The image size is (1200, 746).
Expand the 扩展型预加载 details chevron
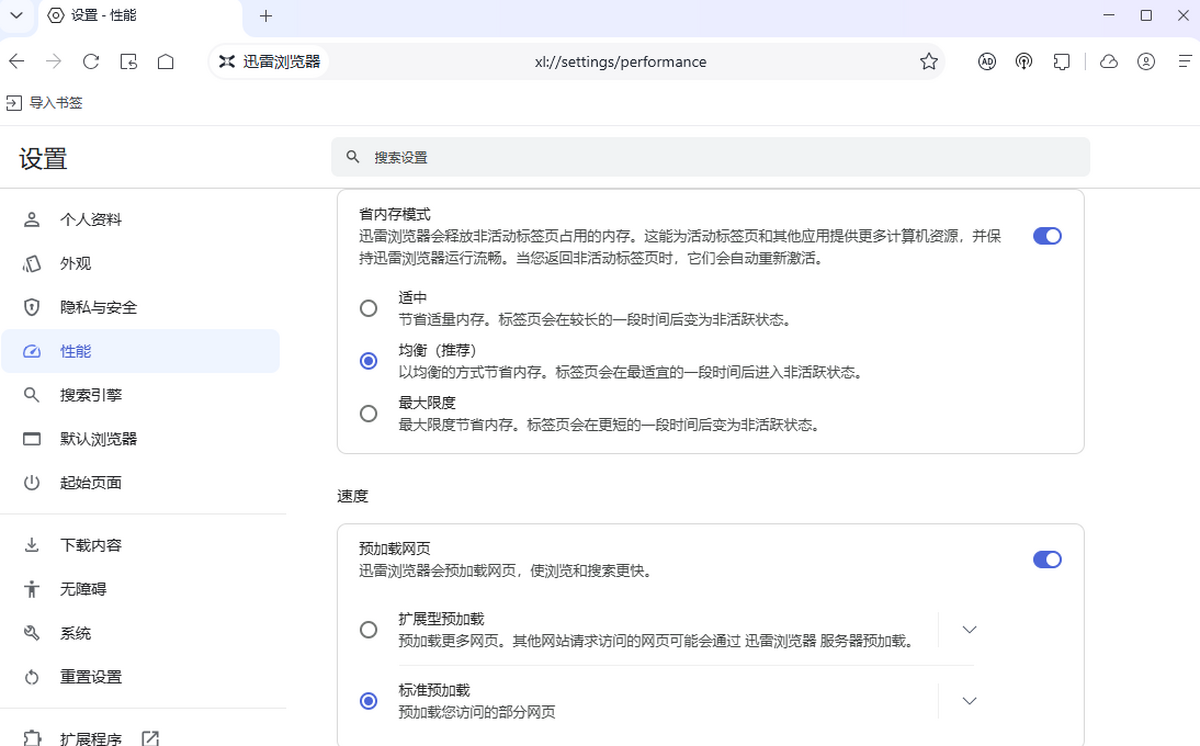[x=968, y=630]
